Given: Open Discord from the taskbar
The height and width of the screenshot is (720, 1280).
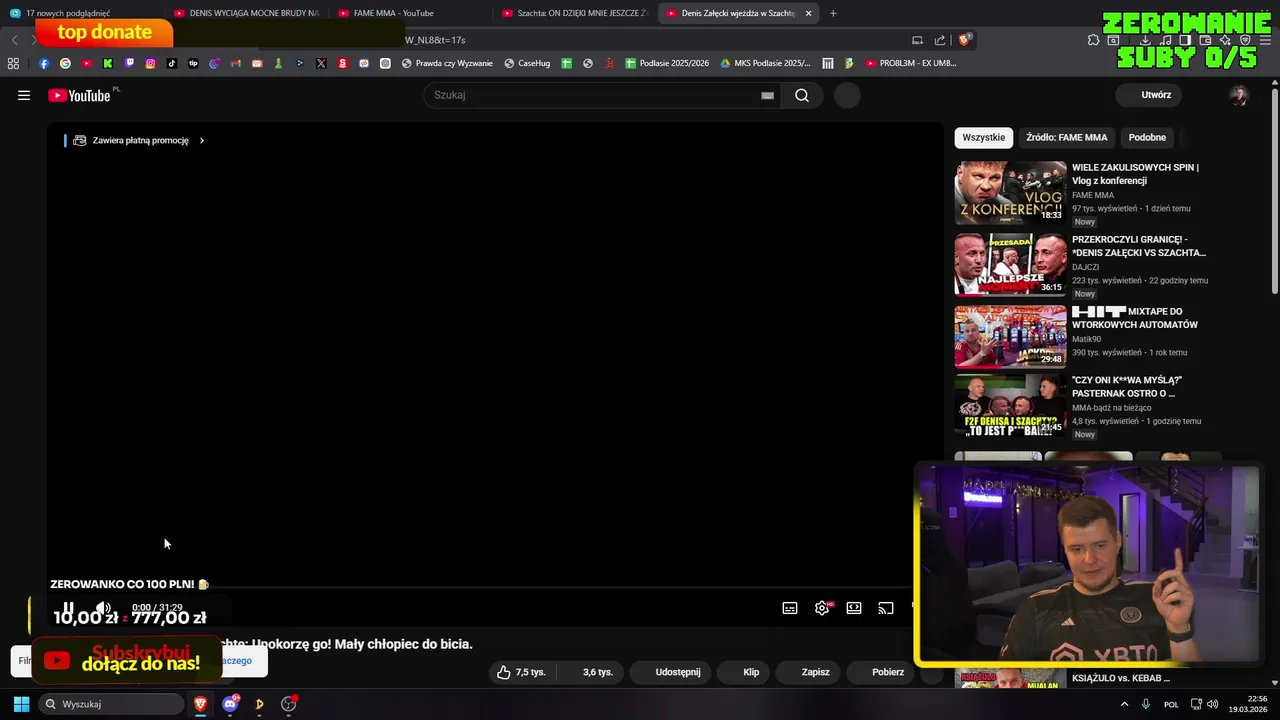Looking at the screenshot, I should [x=230, y=704].
